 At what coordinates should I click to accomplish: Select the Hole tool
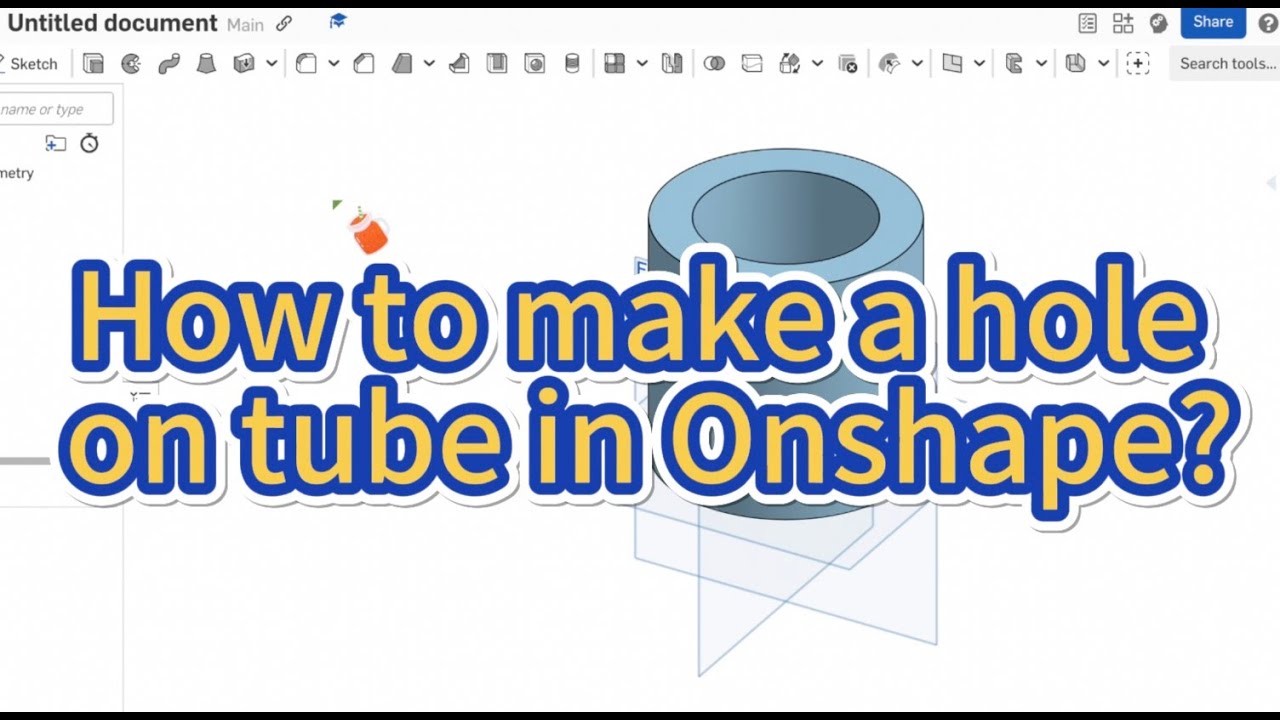[535, 64]
